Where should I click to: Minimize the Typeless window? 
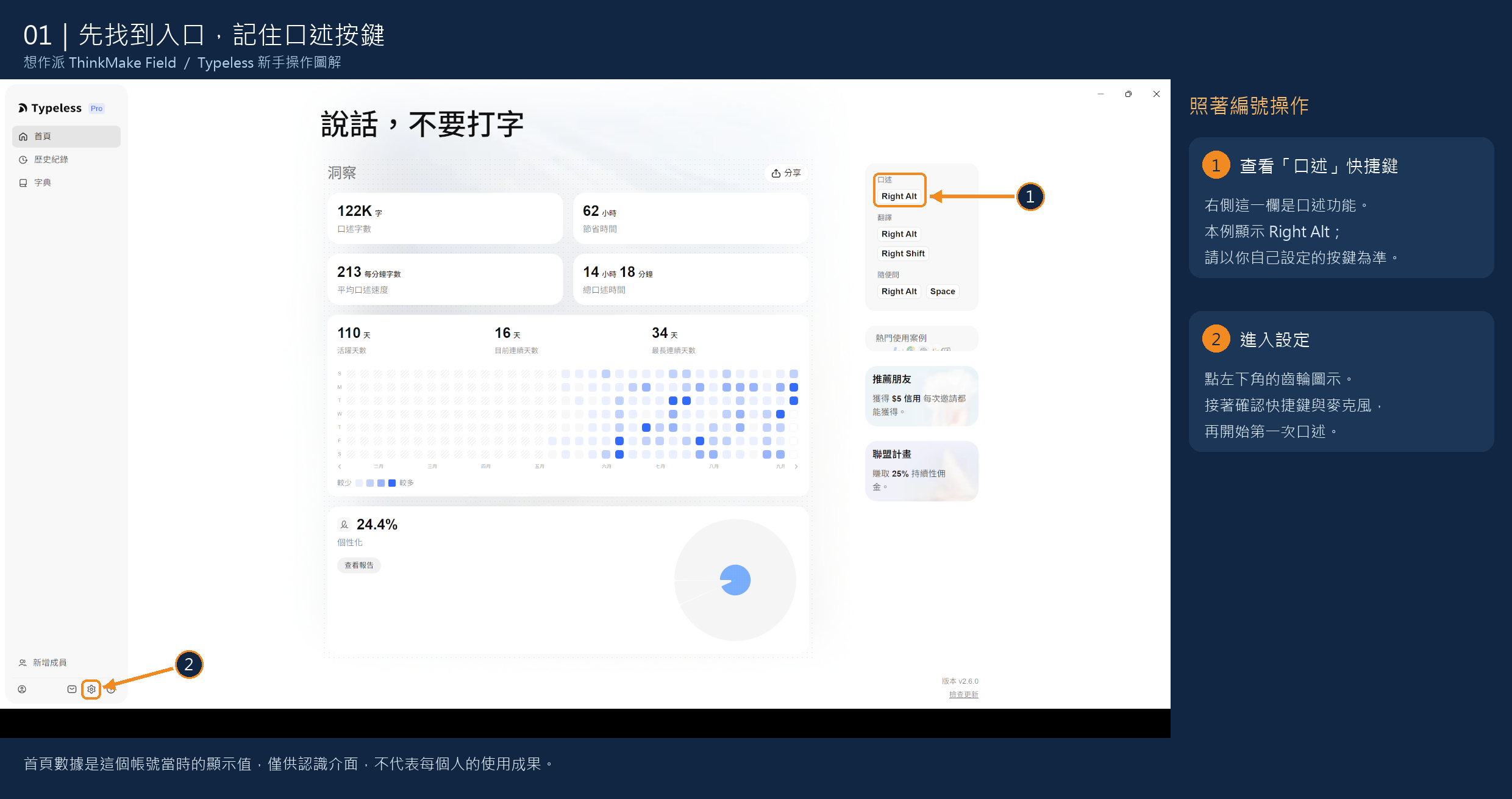point(1101,94)
